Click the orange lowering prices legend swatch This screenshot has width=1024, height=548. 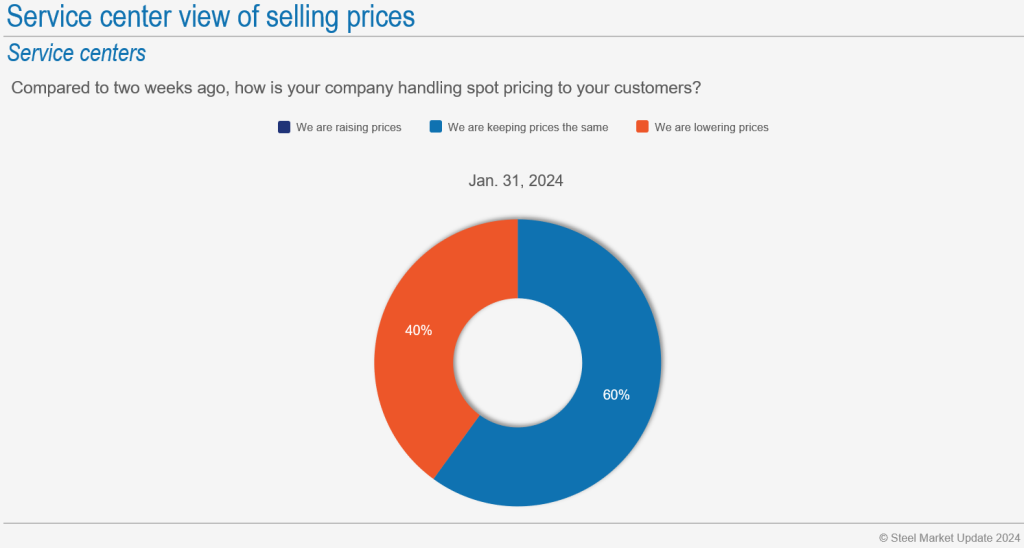pos(643,128)
